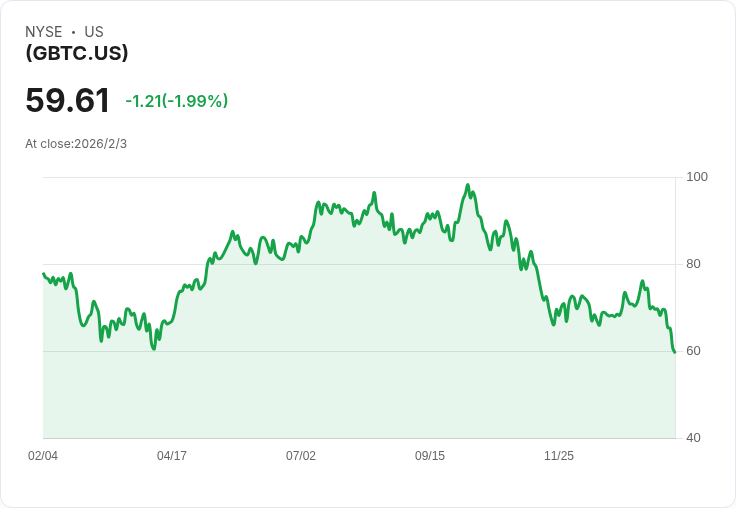This screenshot has width=736, height=508.
Task: Click the 11/25 date on x-axis
Action: [x=559, y=456]
